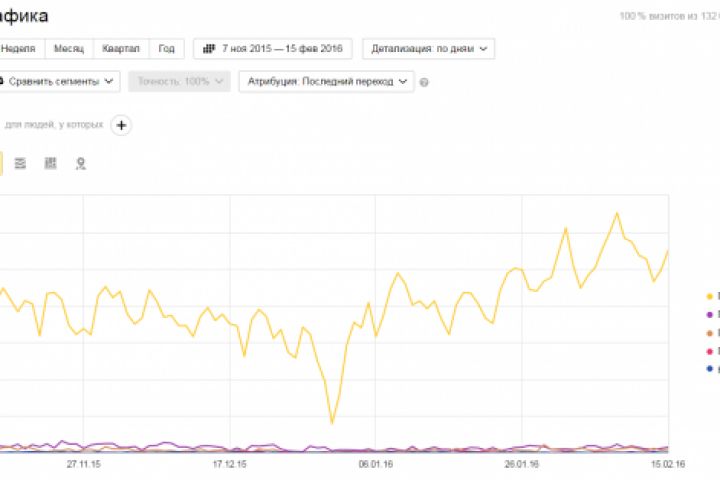Viewport: 720px width, 480px height.
Task: Click the lowest dip of the yellow line
Action: 332,423
